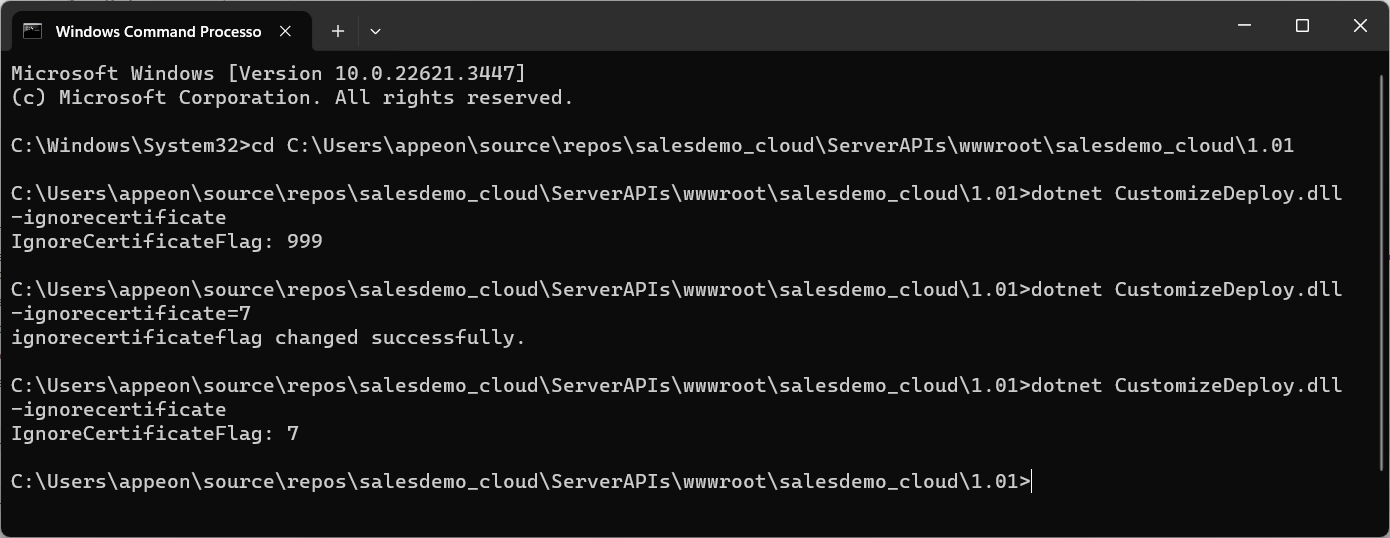The image size is (1390, 538).
Task: Expand the new tab profile dropdown chevron
Action: (x=375, y=31)
